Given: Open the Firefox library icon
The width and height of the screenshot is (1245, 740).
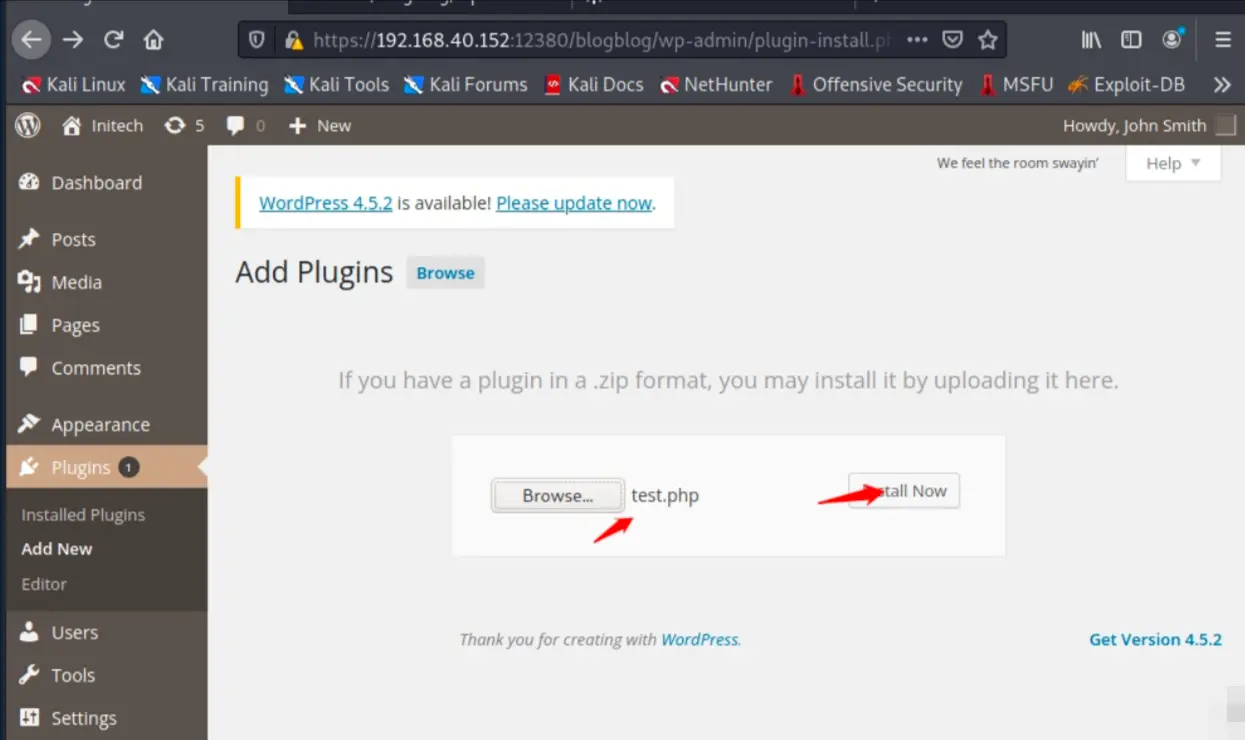Looking at the screenshot, I should point(1091,40).
